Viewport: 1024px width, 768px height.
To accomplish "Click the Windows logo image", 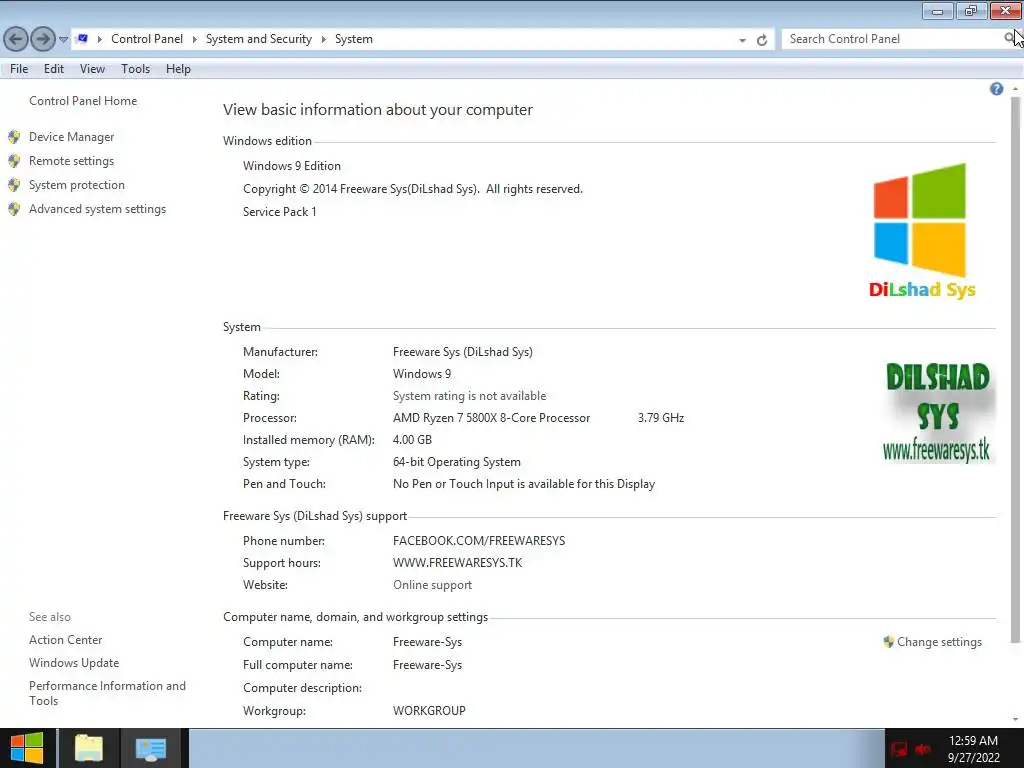I will tap(920, 220).
